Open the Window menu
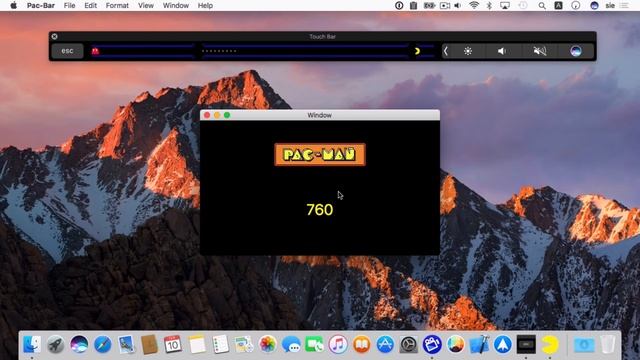 (x=176, y=5)
